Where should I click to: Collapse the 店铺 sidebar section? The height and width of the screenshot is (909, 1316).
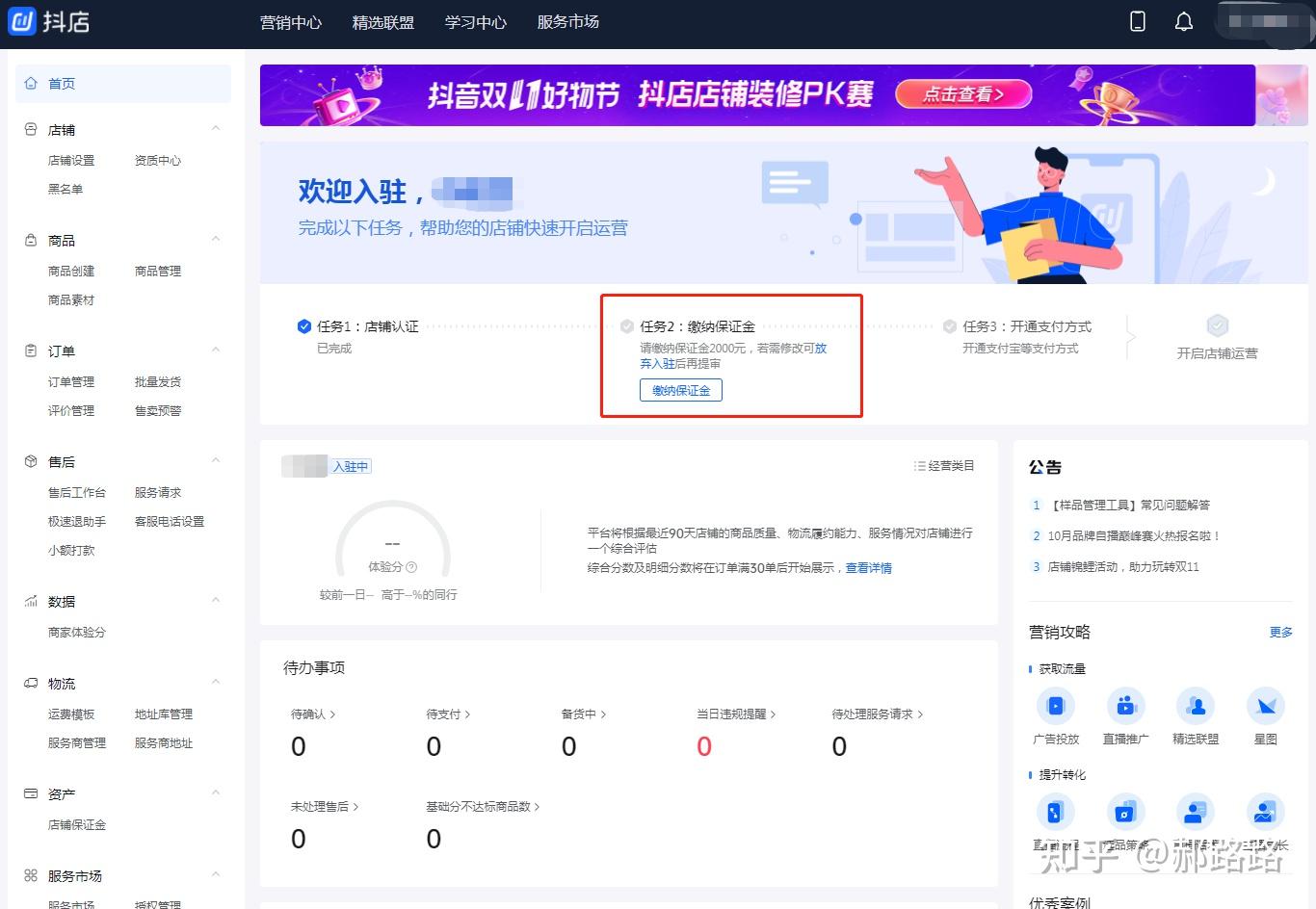[x=216, y=128]
